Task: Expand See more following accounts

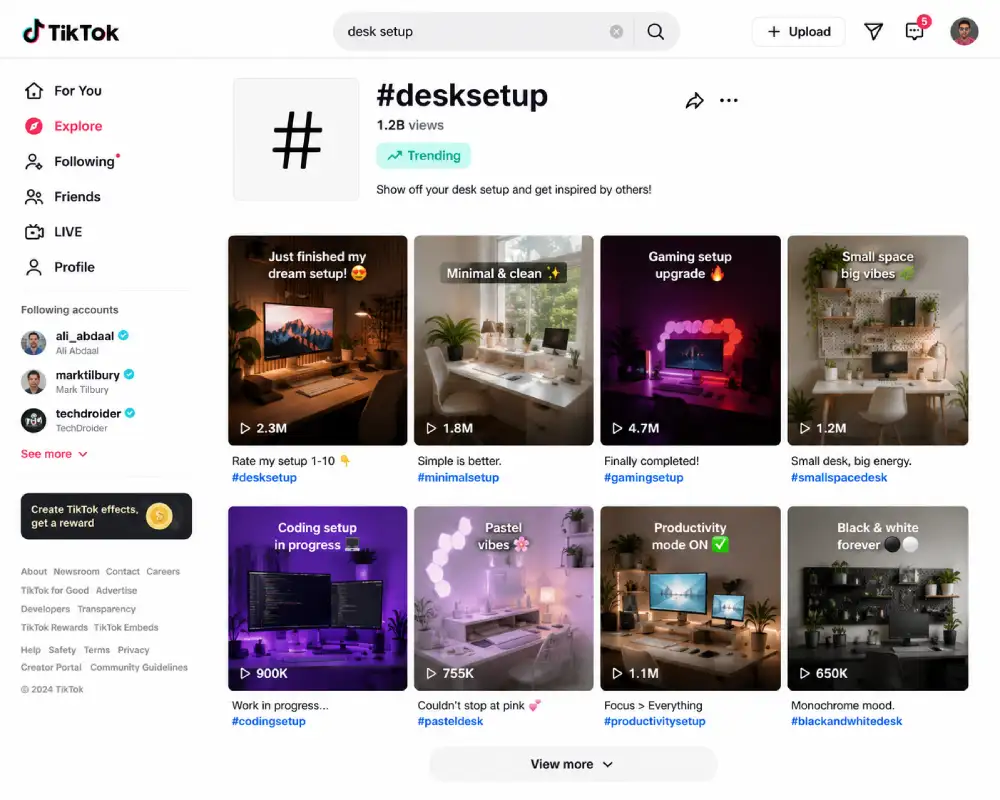Action: [54, 454]
